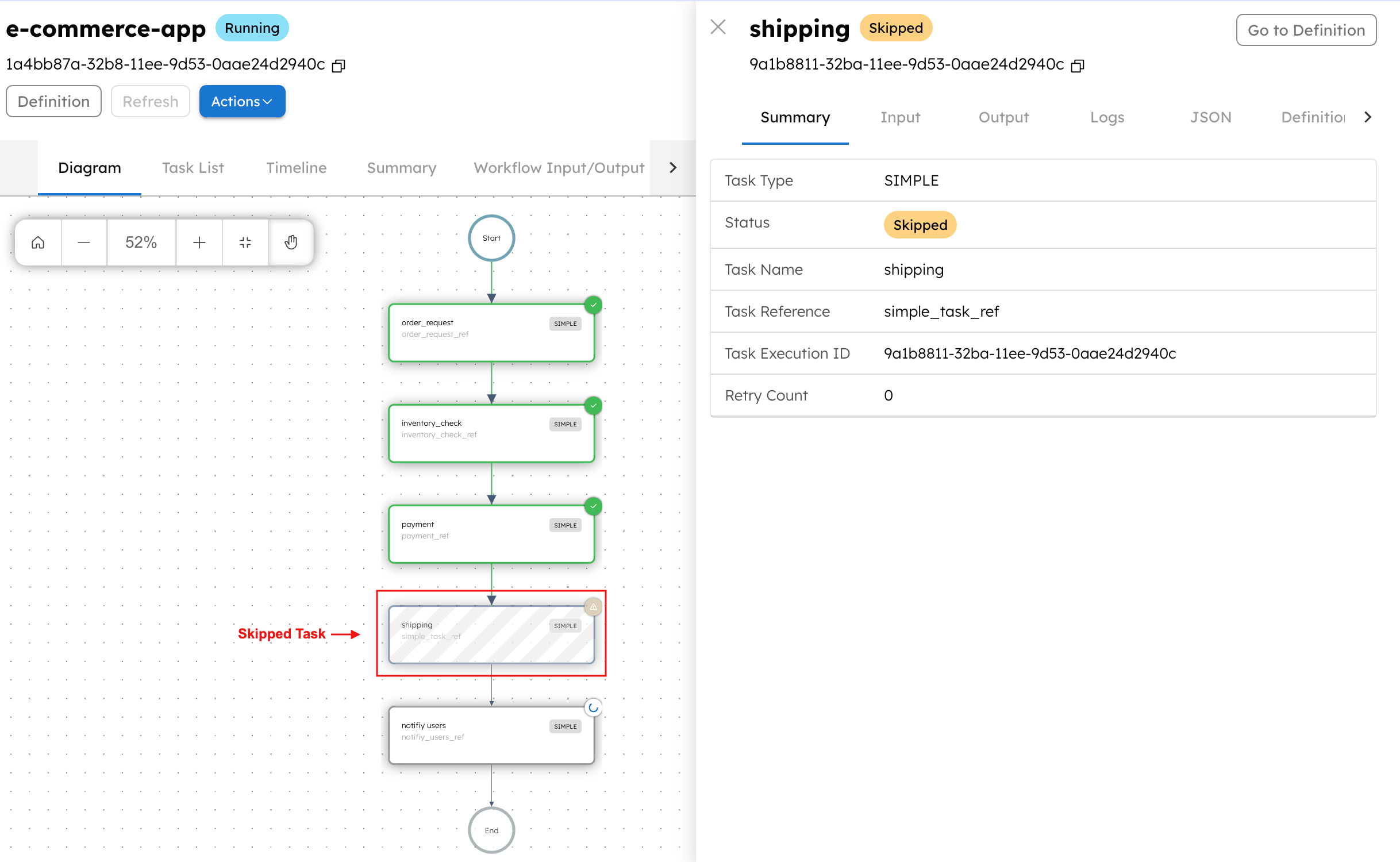Close the shipping task details panel
This screenshot has width=1400, height=862.
point(718,27)
